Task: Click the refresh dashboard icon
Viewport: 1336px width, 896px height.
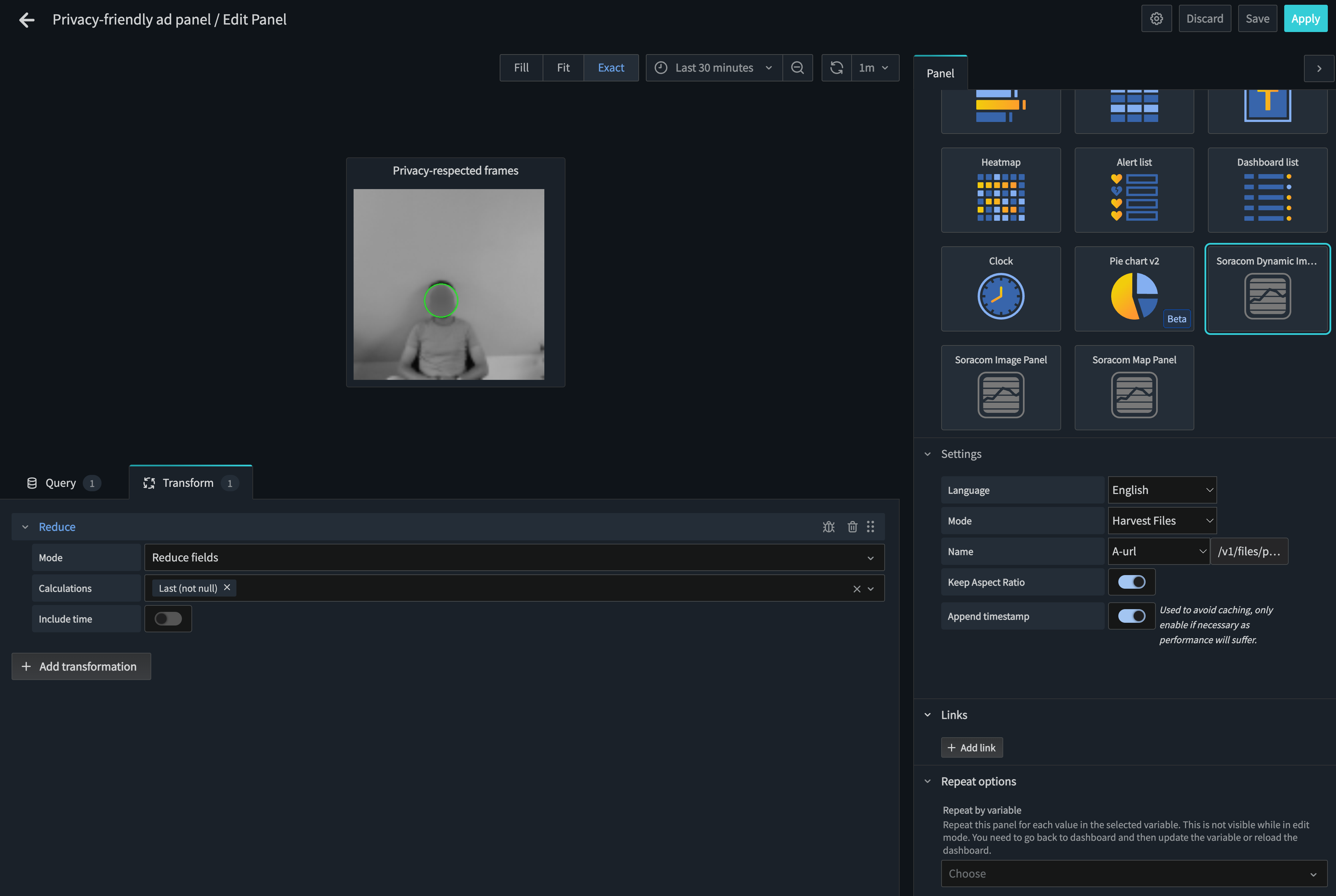Action: (x=836, y=68)
